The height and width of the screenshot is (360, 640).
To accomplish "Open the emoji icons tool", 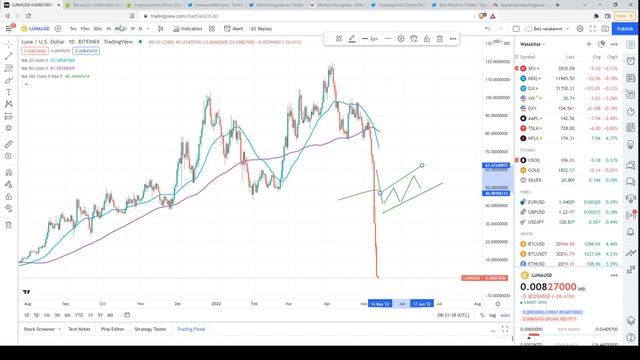I will click(9, 128).
